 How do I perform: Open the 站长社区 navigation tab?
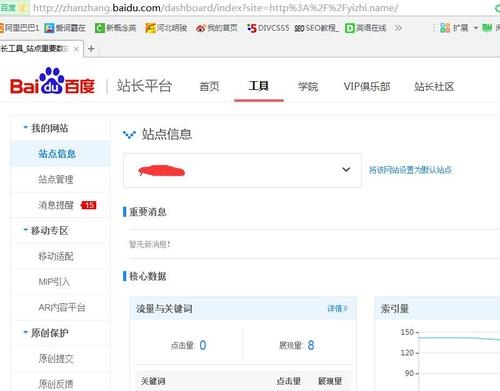point(434,87)
